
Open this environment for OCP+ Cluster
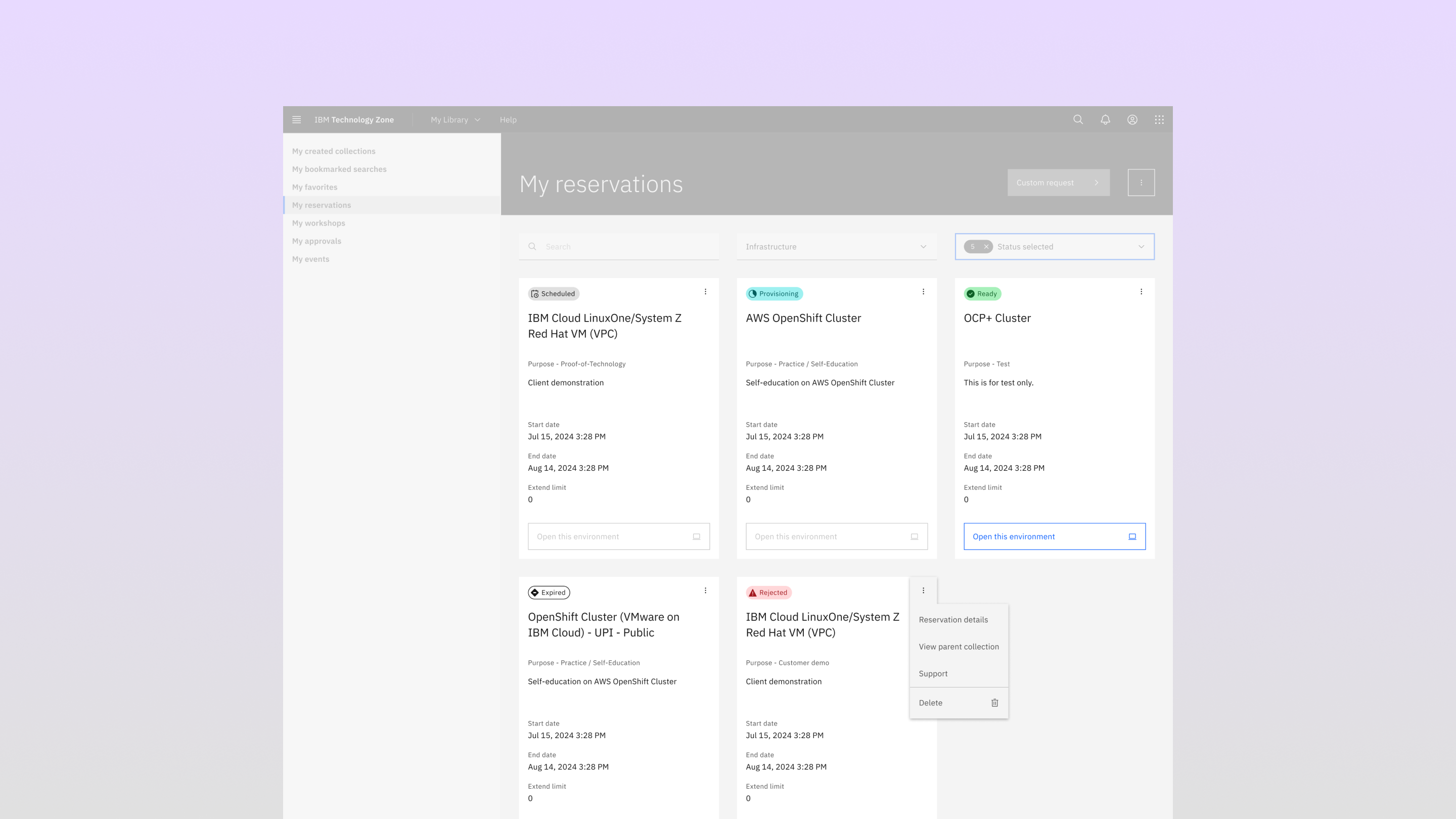pos(1054,537)
